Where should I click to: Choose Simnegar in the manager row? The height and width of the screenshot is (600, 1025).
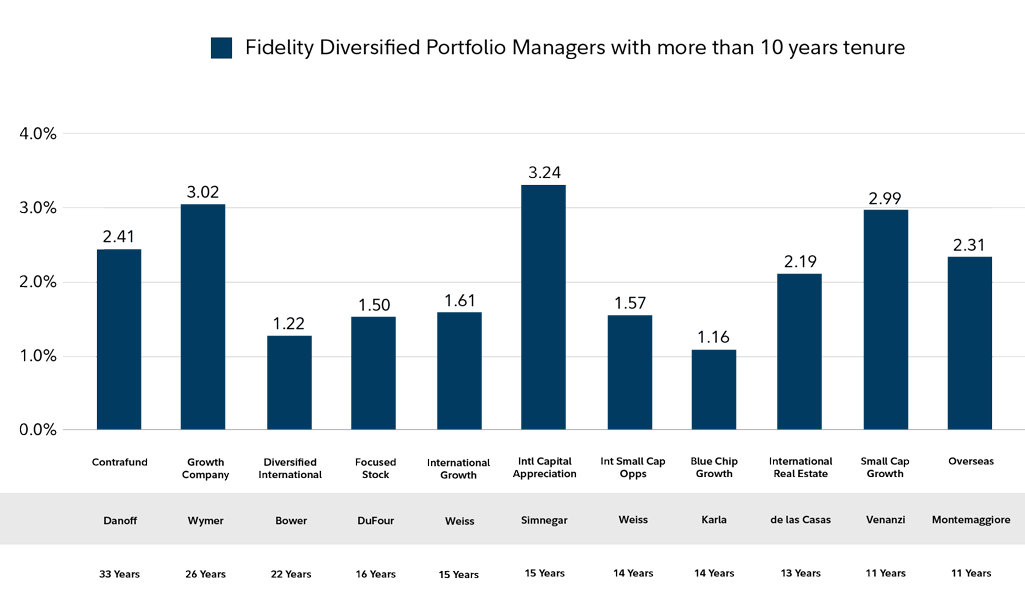coord(545,520)
